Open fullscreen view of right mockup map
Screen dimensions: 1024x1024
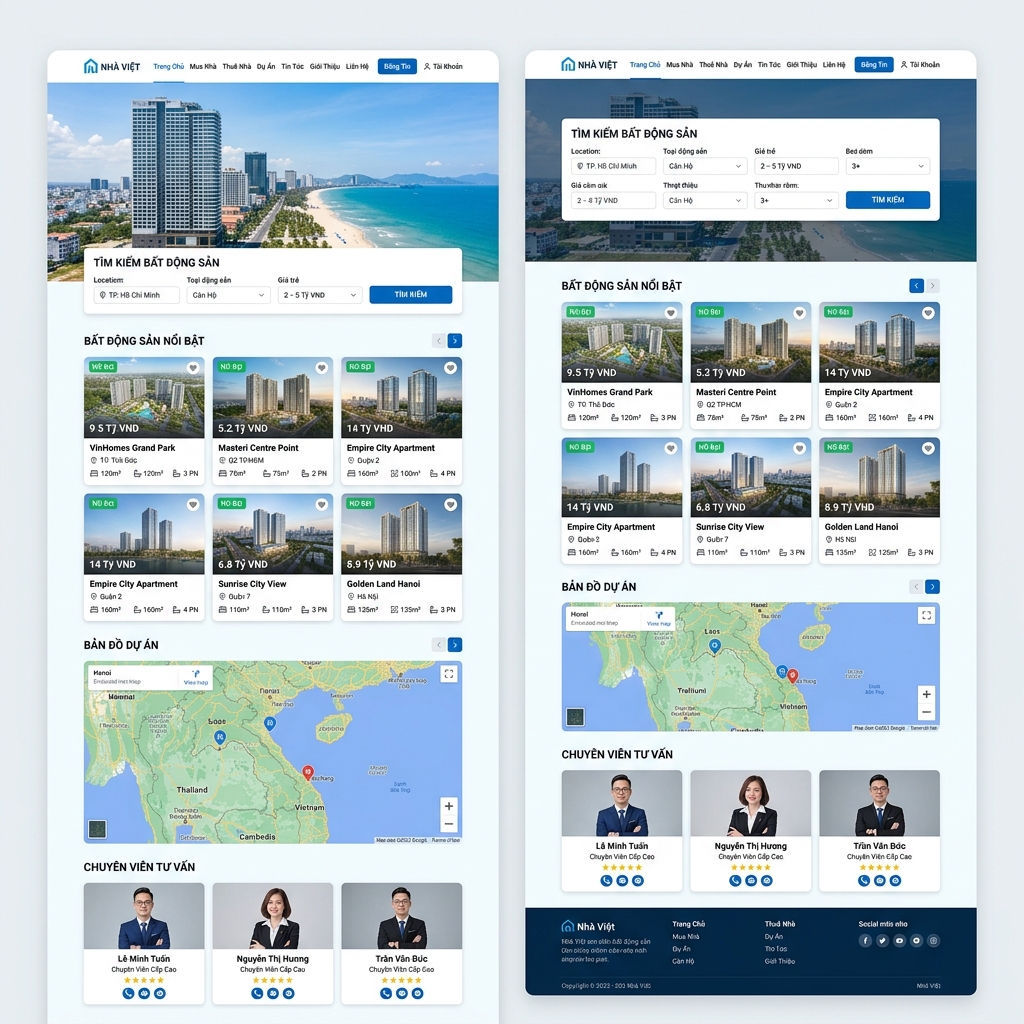pyautogui.click(x=926, y=615)
